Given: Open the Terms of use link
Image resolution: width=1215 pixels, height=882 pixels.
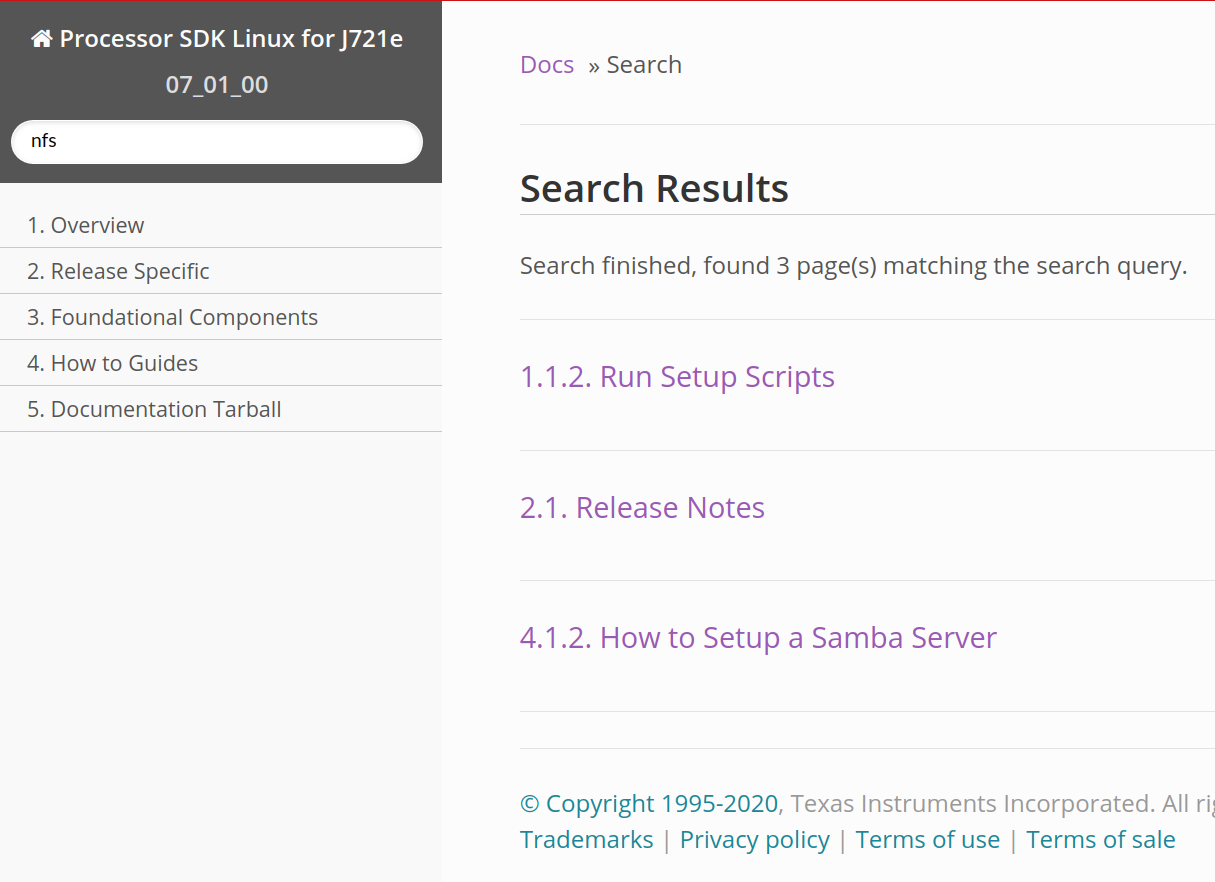Looking at the screenshot, I should pyautogui.click(x=928, y=840).
